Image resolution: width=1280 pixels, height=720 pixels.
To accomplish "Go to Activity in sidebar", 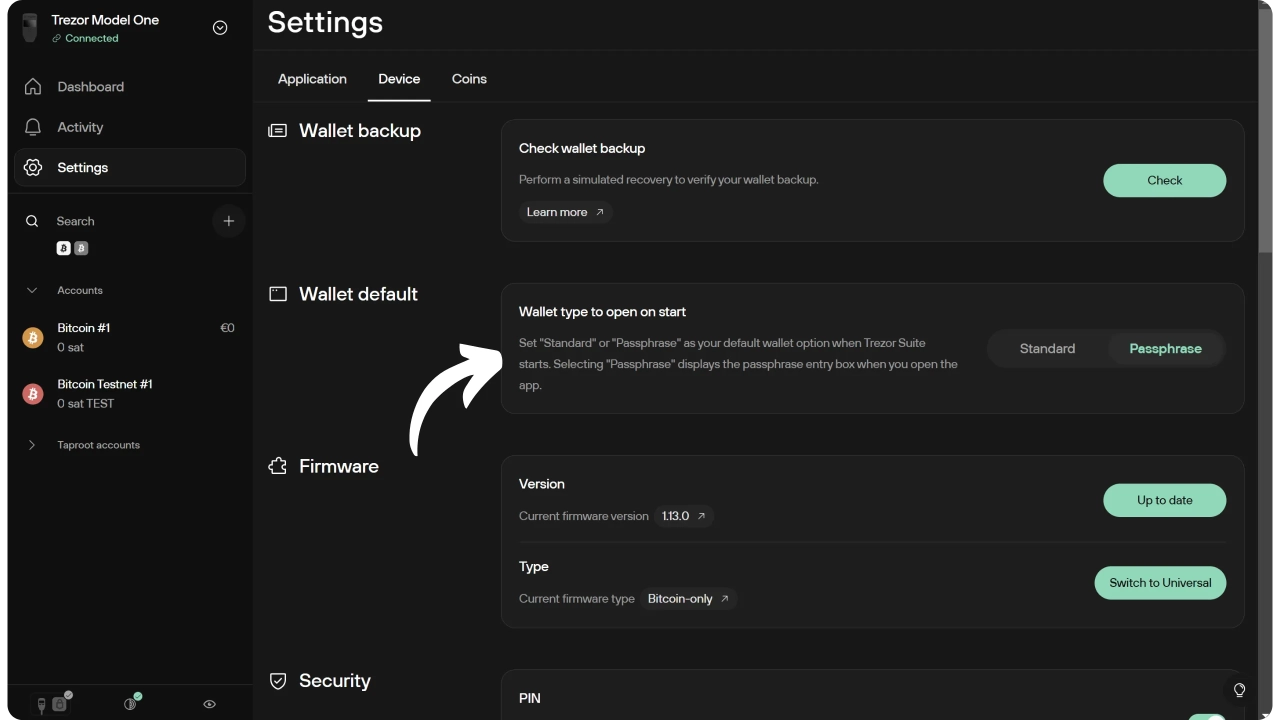I will tap(129, 127).
